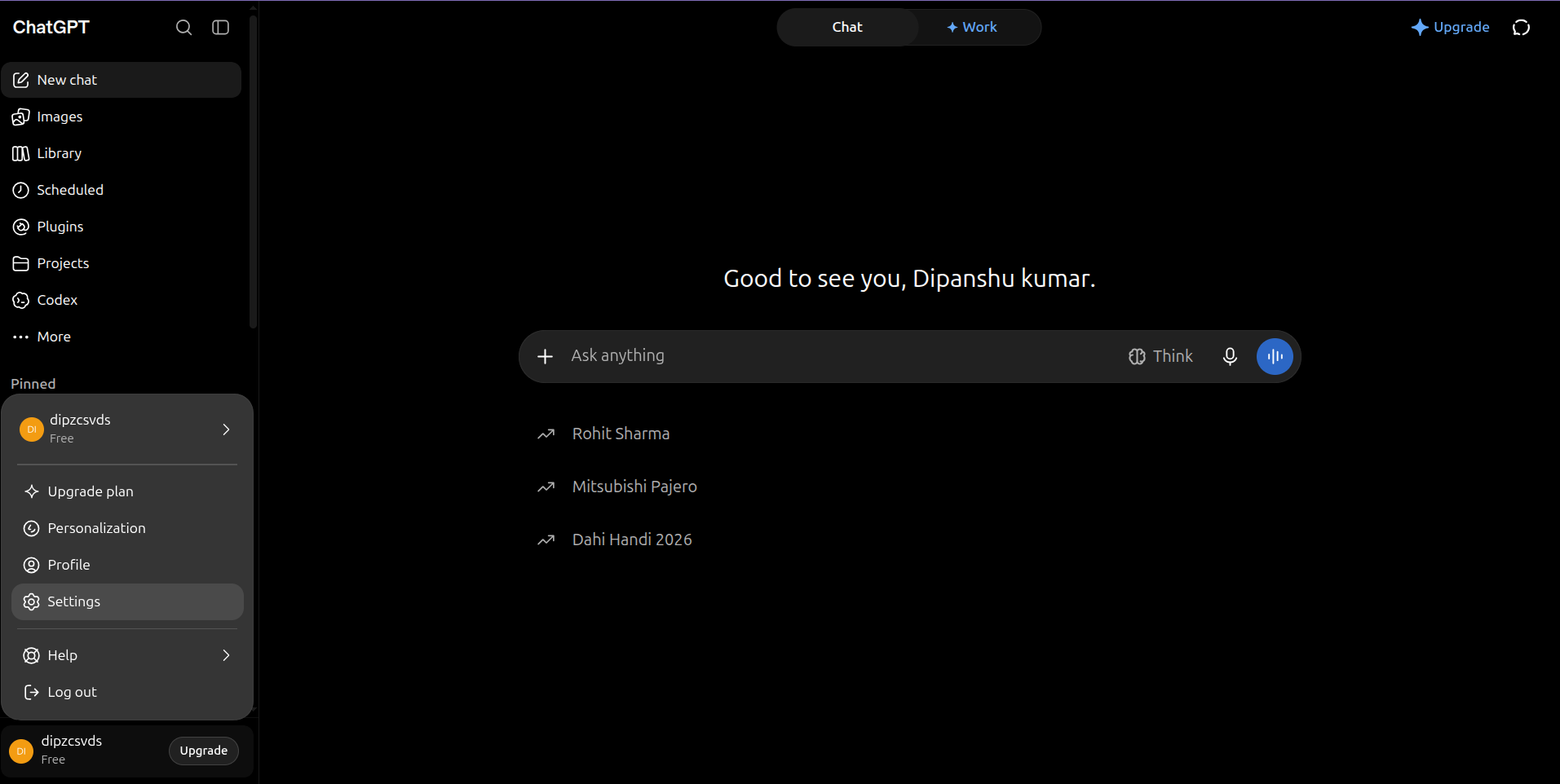Open Projects in the sidebar
1560x784 pixels.
click(x=122, y=263)
